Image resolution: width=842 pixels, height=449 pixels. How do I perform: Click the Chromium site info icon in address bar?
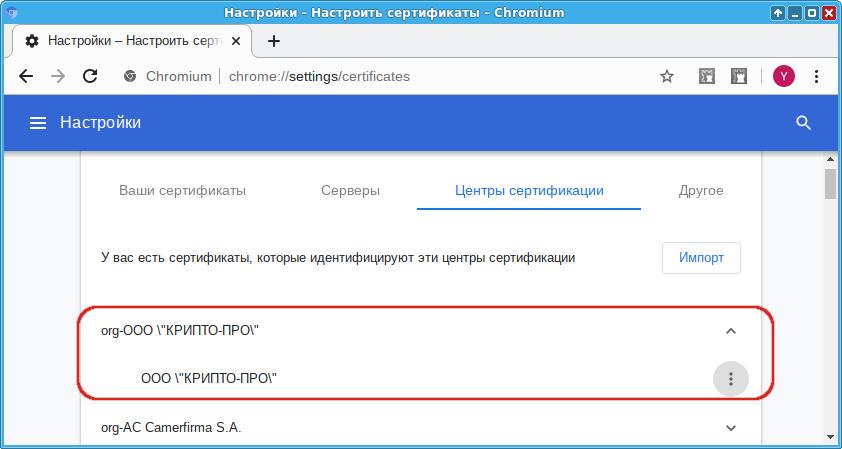click(129, 76)
